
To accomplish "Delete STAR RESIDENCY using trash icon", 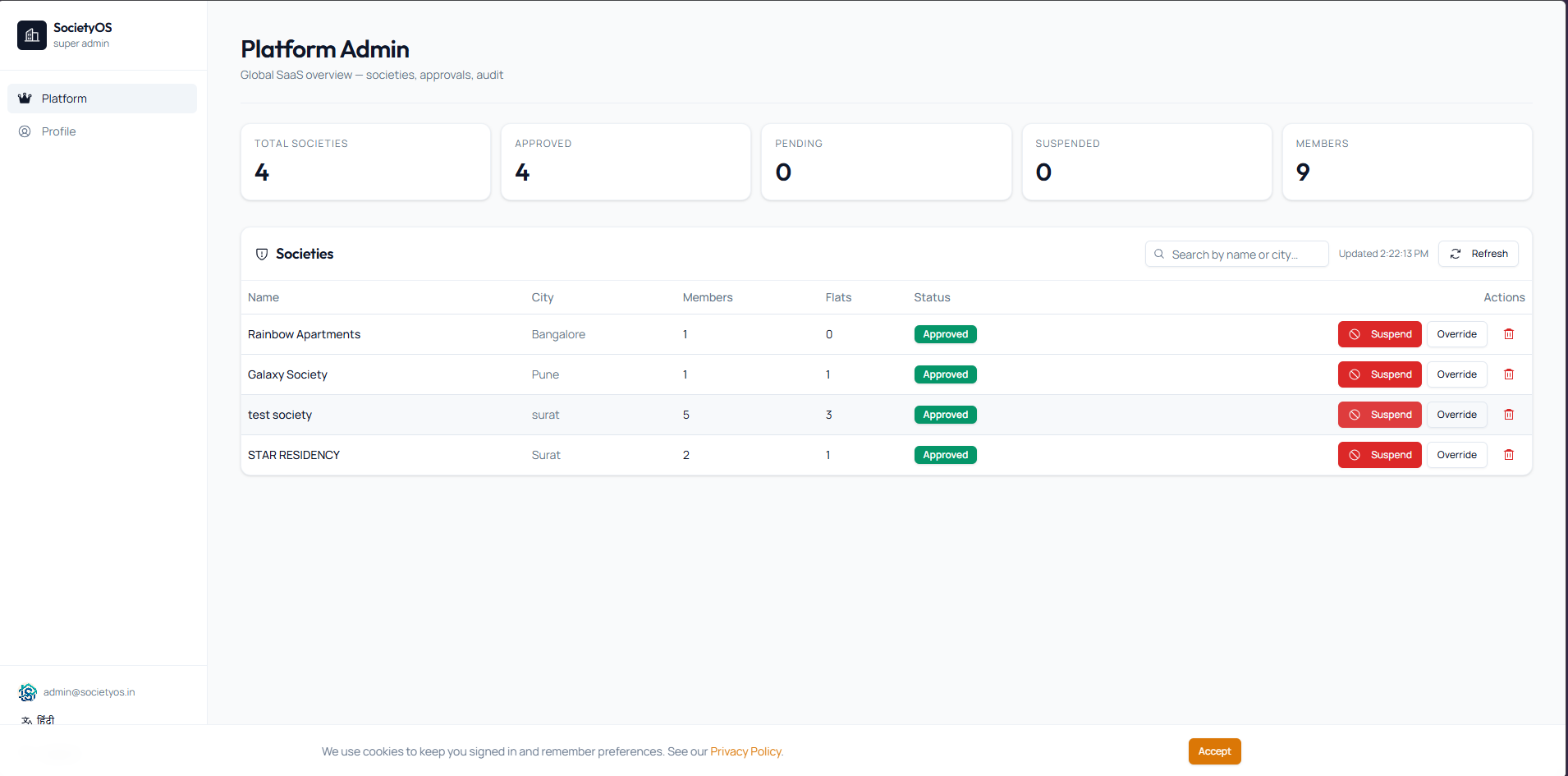I will 1509,455.
